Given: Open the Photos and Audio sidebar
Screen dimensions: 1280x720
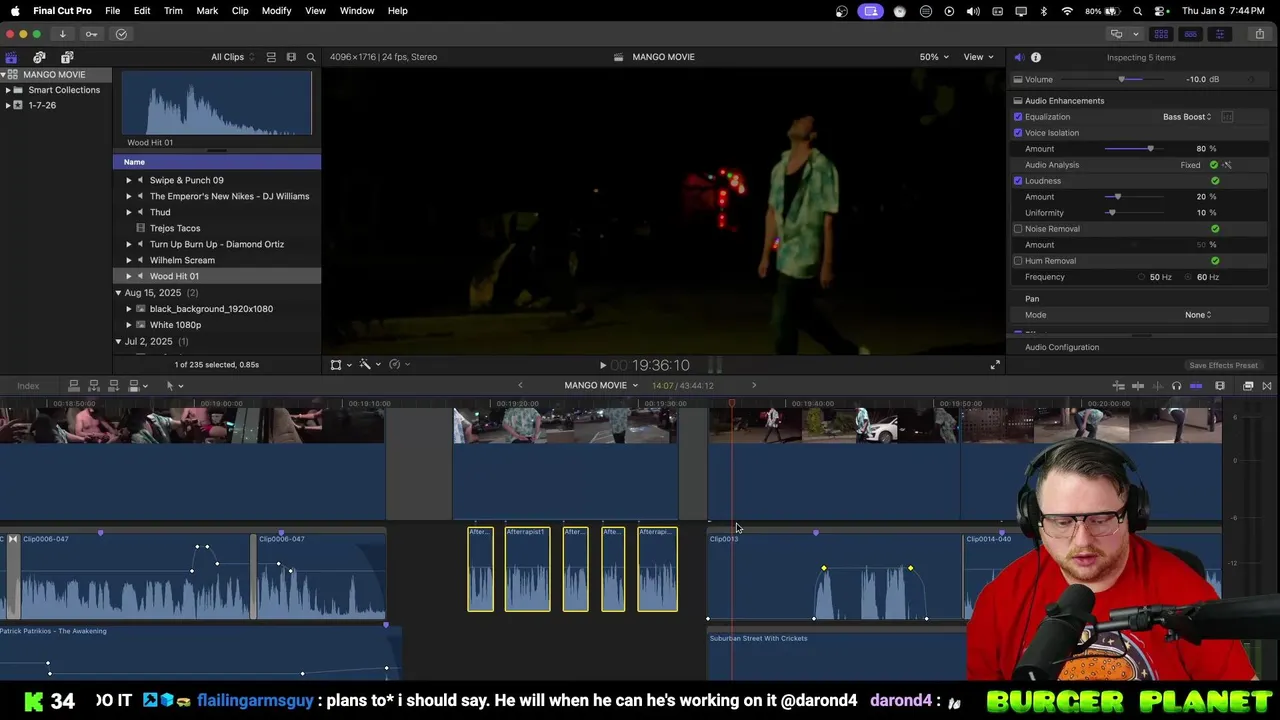Looking at the screenshot, I should click(x=39, y=57).
